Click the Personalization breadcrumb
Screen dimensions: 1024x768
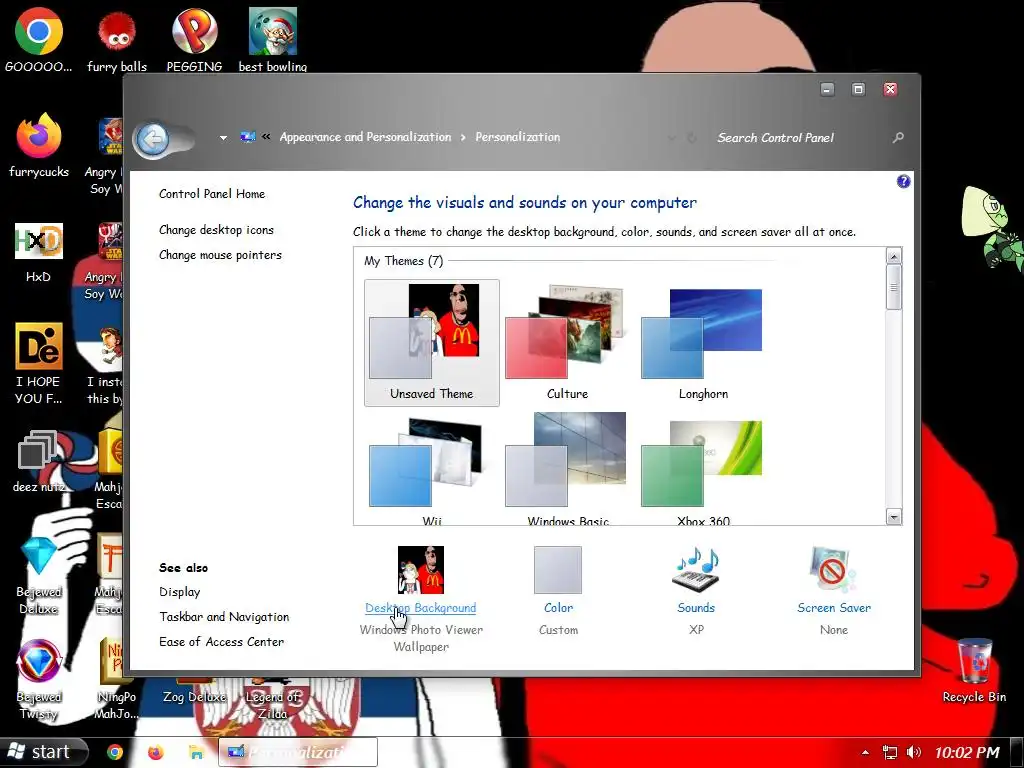[517, 137]
